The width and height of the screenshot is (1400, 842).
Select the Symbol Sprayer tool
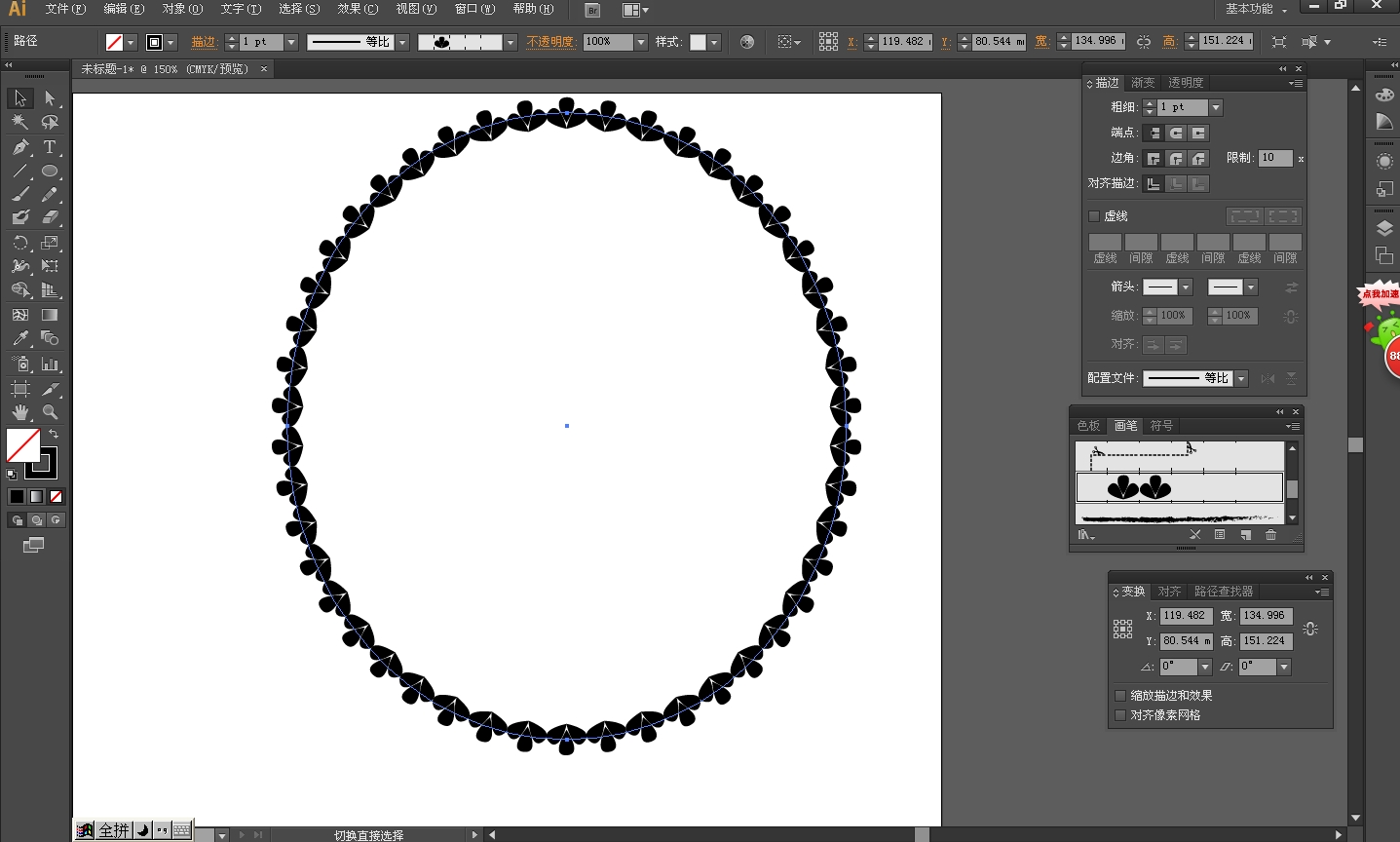coord(20,364)
